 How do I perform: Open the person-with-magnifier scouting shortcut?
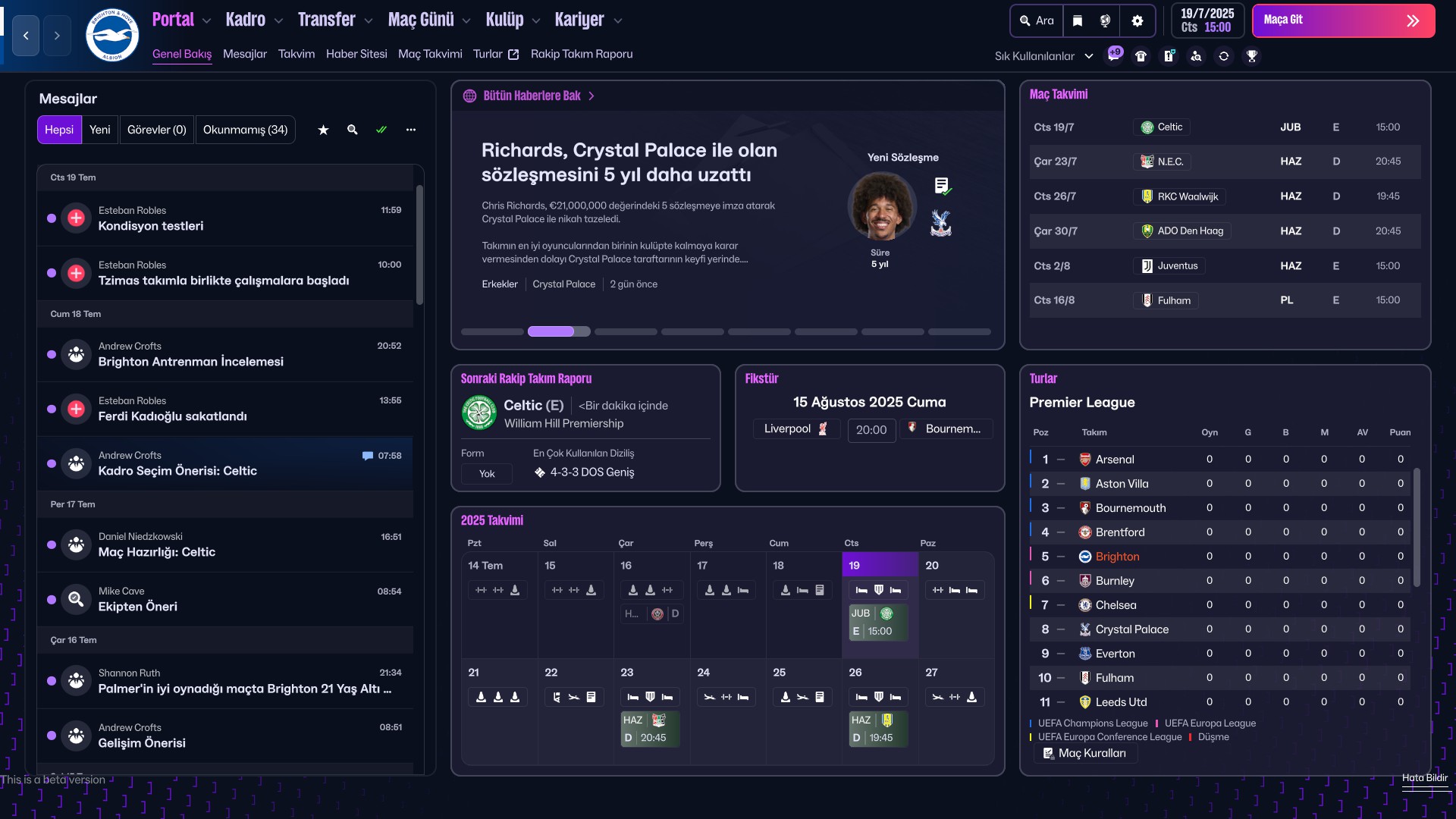pos(1196,56)
